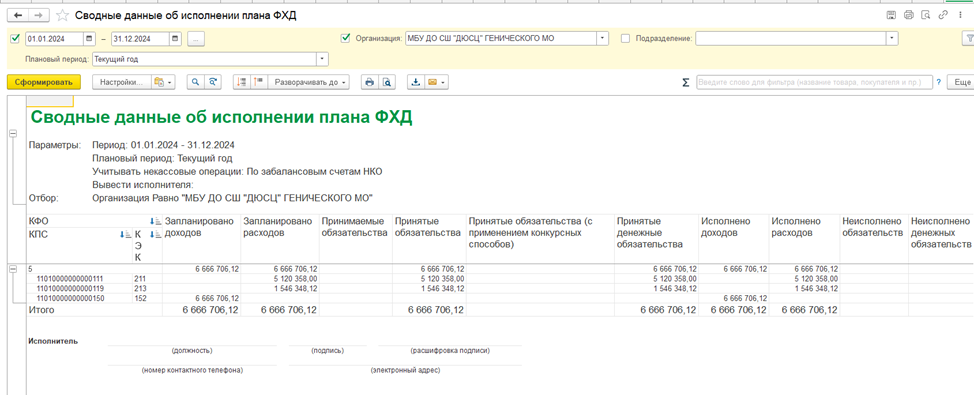Click the Итого row label
Image resolution: width=974 pixels, height=395 pixels.
click(42, 309)
